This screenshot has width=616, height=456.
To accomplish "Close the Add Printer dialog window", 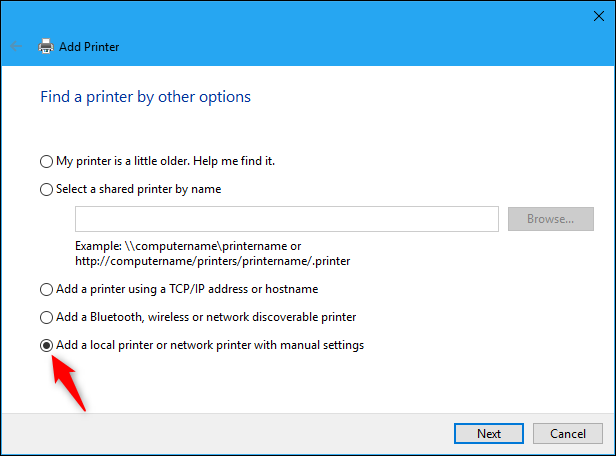I will pyautogui.click(x=590, y=15).
